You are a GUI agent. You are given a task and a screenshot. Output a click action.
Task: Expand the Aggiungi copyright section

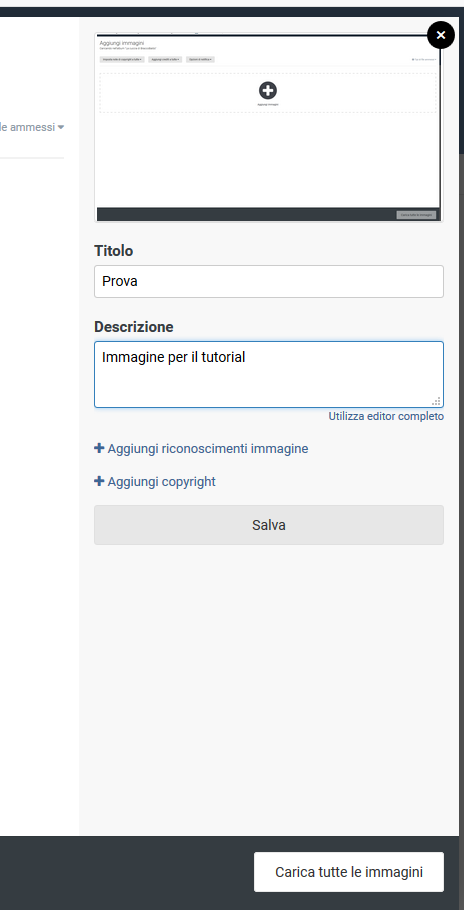point(155,482)
